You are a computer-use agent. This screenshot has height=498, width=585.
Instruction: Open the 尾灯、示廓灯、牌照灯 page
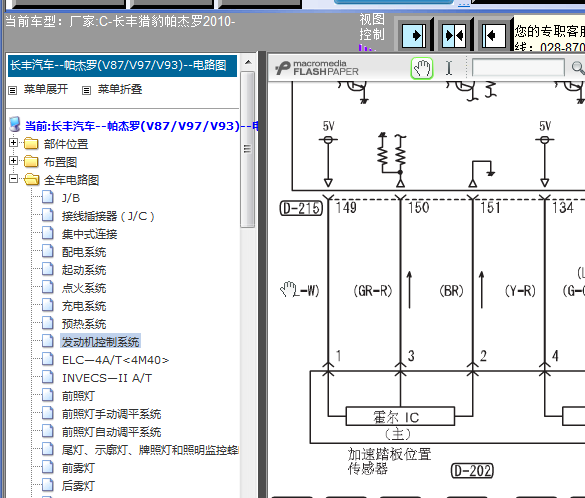click(150, 450)
